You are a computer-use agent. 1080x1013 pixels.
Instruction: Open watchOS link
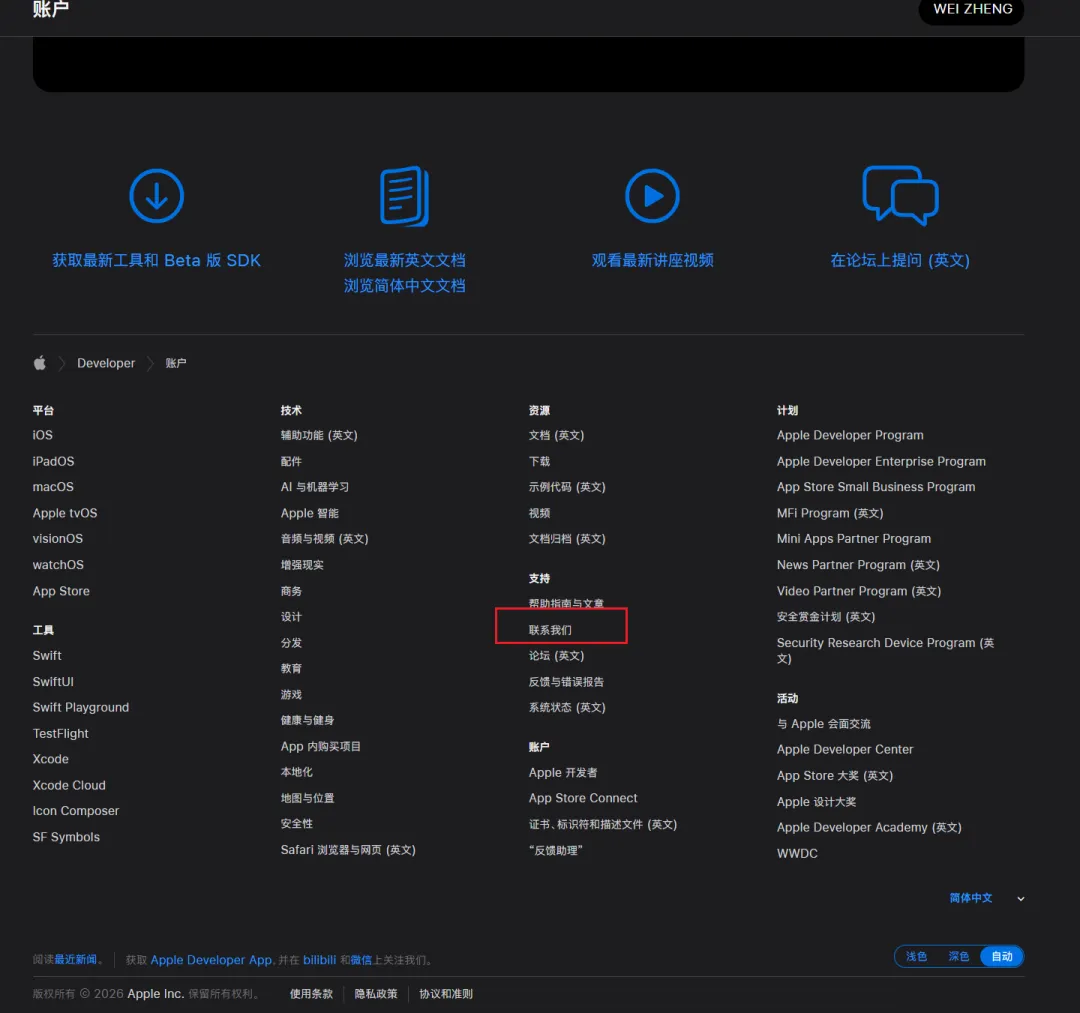(58, 565)
